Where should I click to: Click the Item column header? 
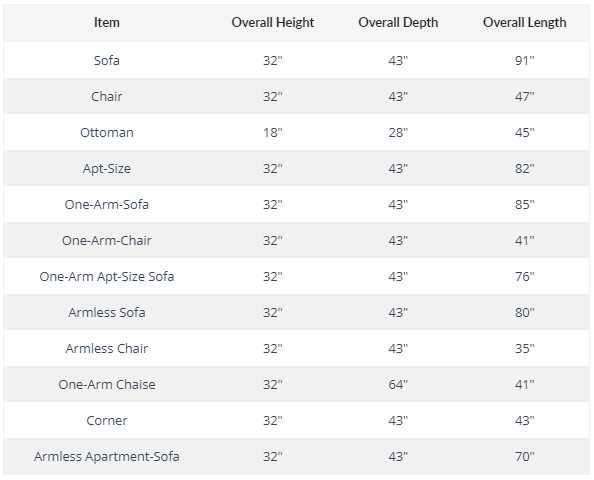point(107,23)
